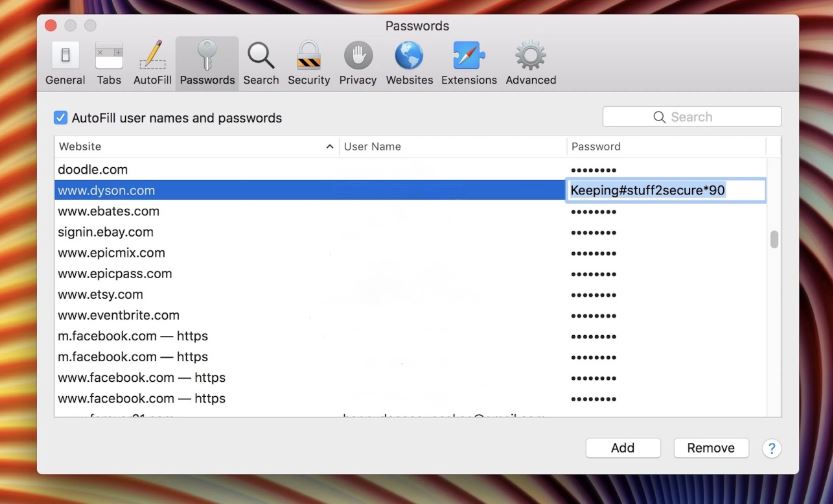Open Websites preferences globe icon

(x=409, y=63)
